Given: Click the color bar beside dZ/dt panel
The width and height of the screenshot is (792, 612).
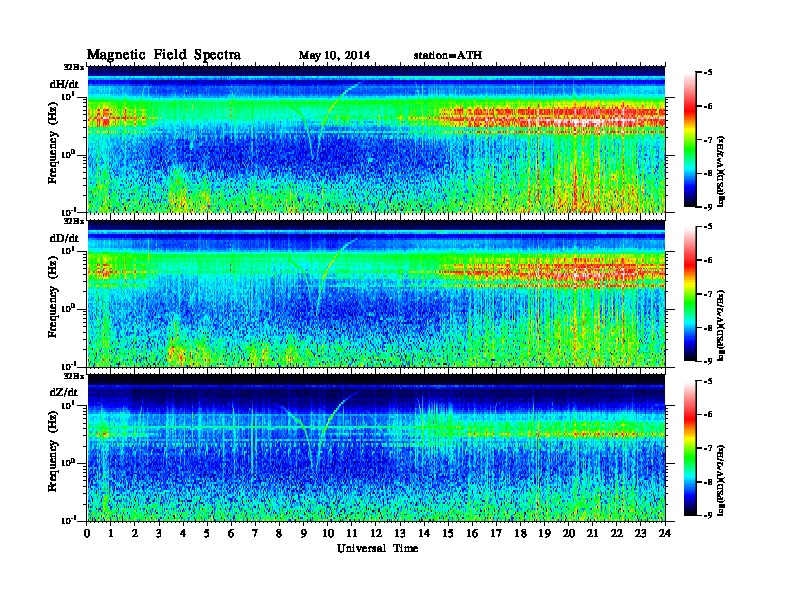Looking at the screenshot, I should pos(690,448).
